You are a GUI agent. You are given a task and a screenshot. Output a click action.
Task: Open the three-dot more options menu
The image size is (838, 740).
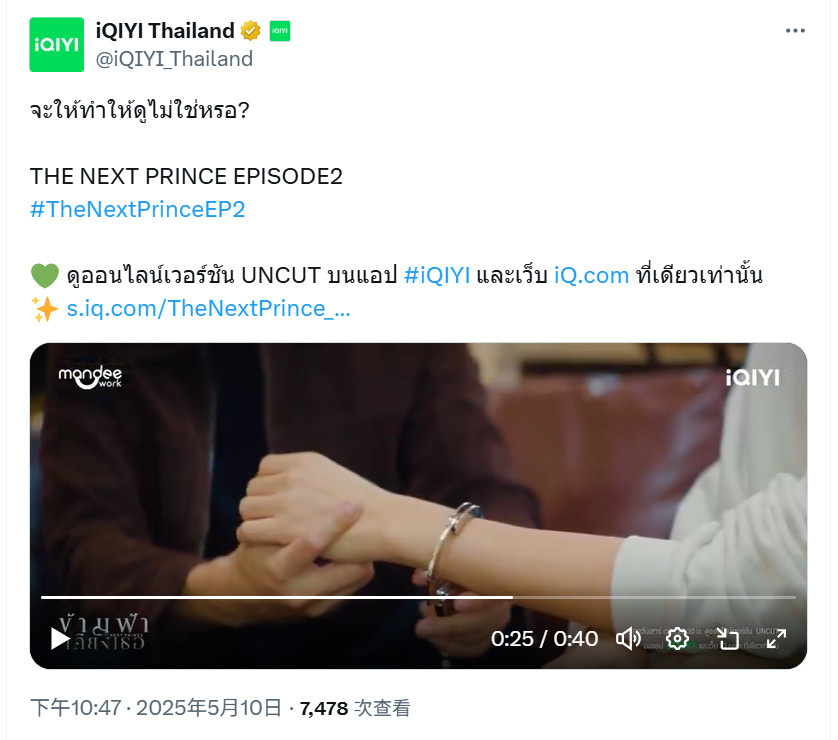pos(795,31)
